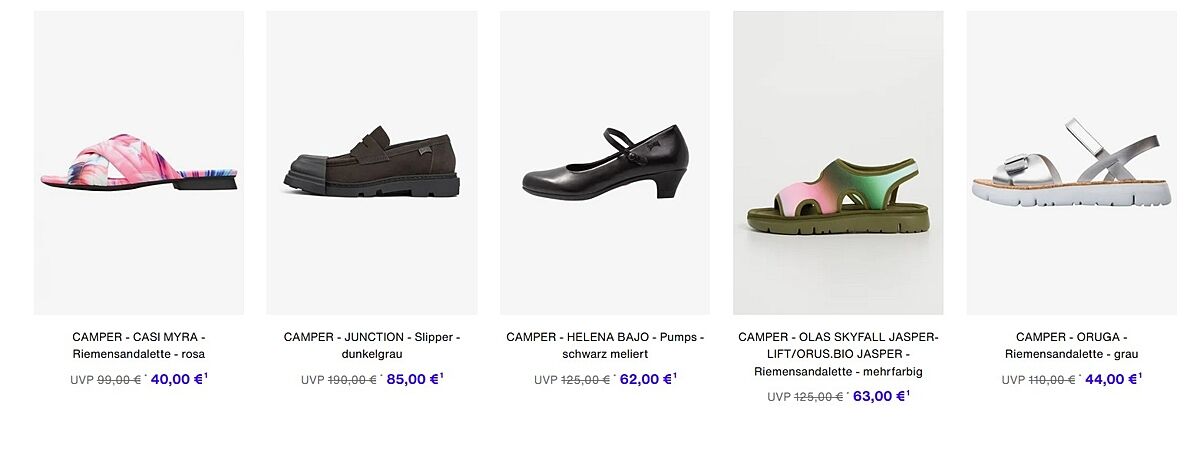Click the CAMPER - ORUGA product title
Screen dimensions: 1200x453
(1071, 345)
